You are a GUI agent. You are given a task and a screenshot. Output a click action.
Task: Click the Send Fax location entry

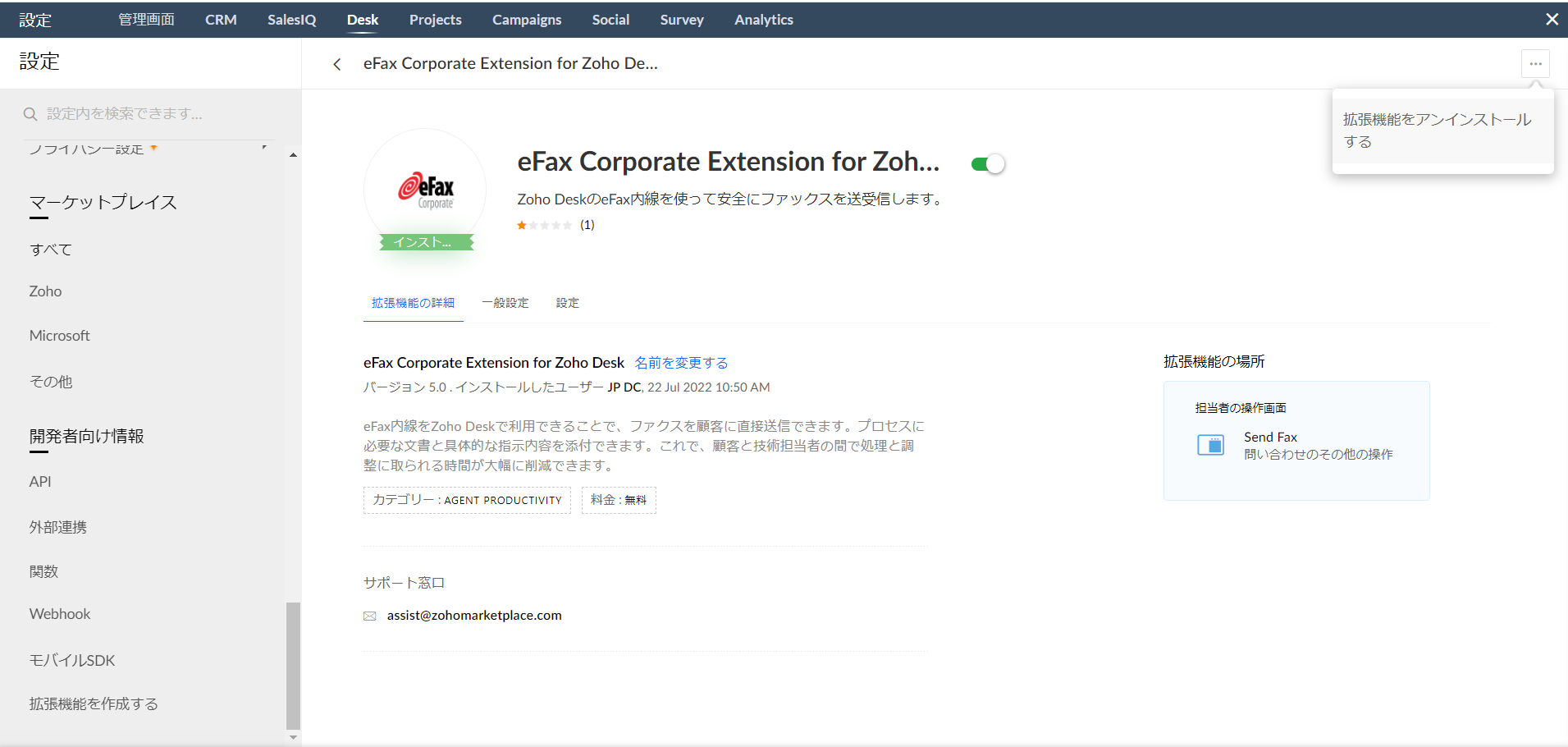[x=1295, y=446]
